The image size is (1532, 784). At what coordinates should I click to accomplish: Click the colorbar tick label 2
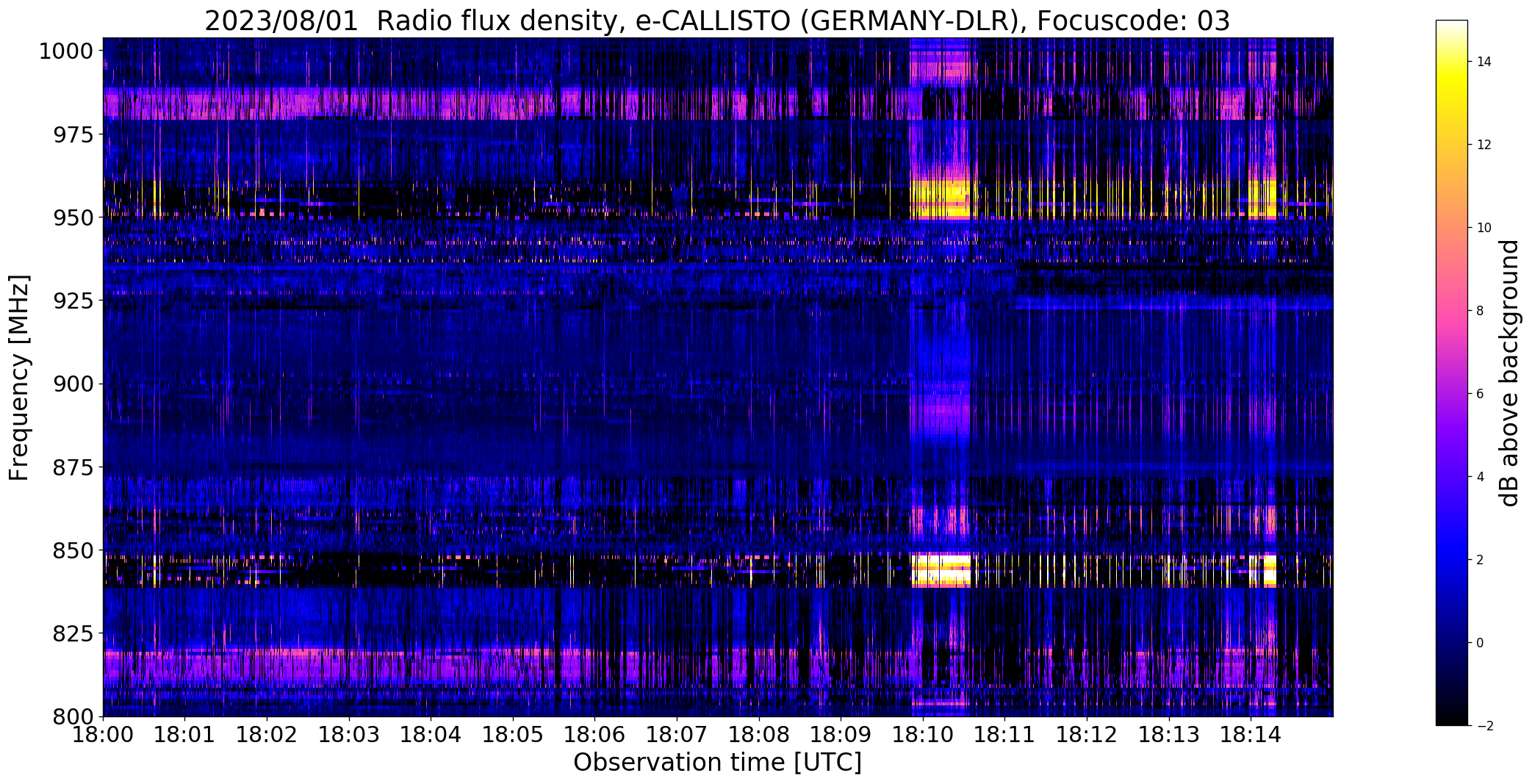click(1480, 560)
